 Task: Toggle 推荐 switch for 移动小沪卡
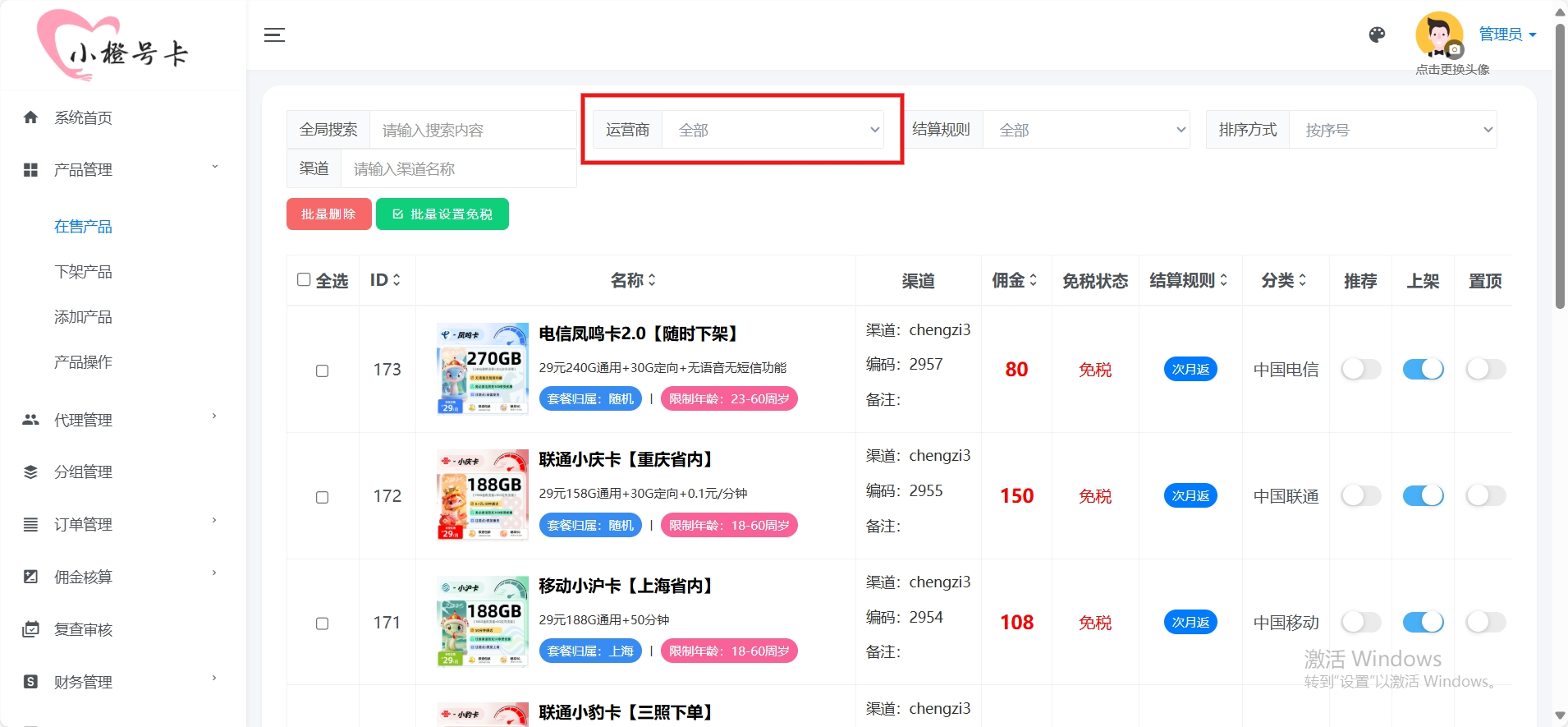coord(1360,623)
